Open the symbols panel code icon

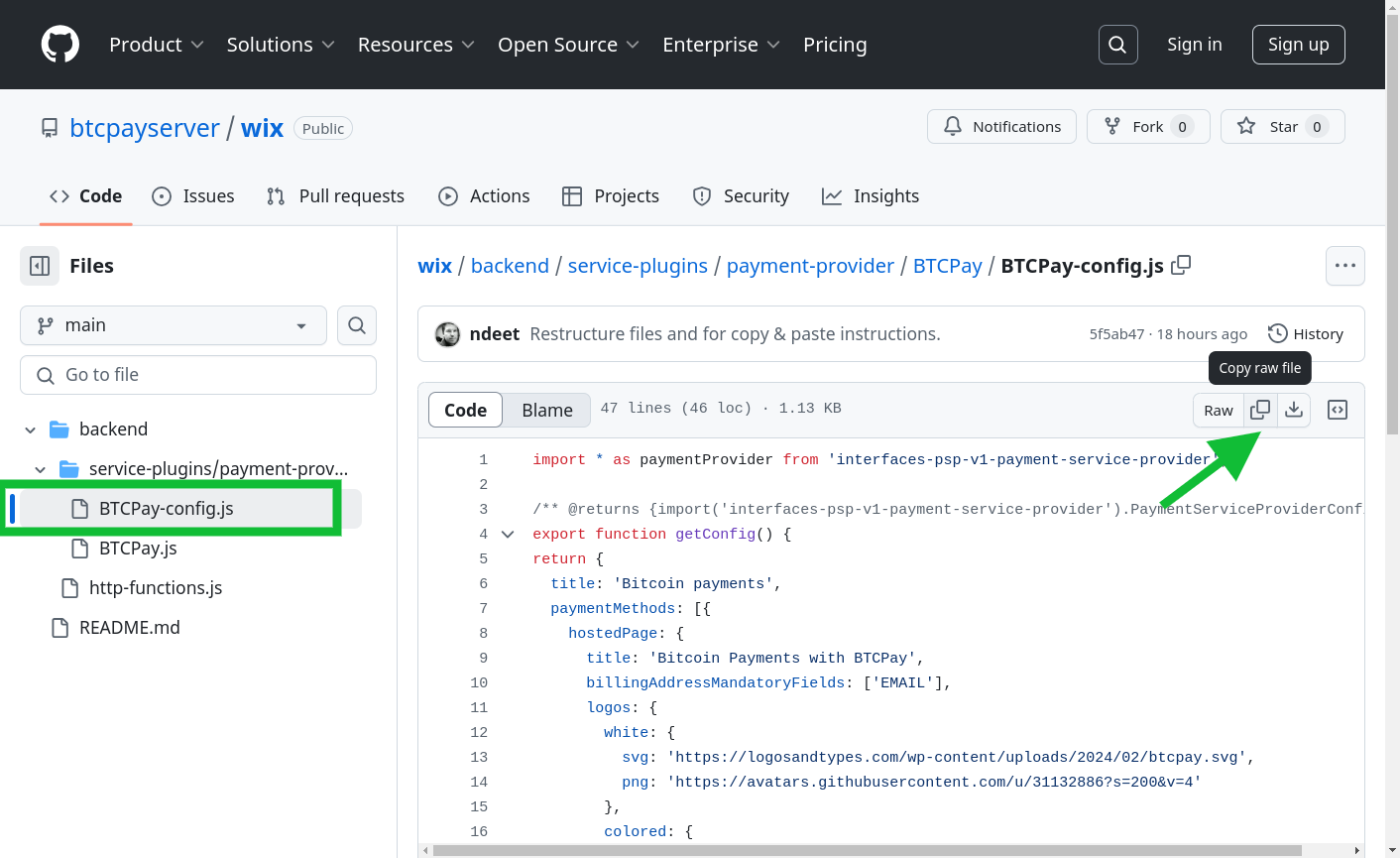pyautogui.click(x=1337, y=409)
